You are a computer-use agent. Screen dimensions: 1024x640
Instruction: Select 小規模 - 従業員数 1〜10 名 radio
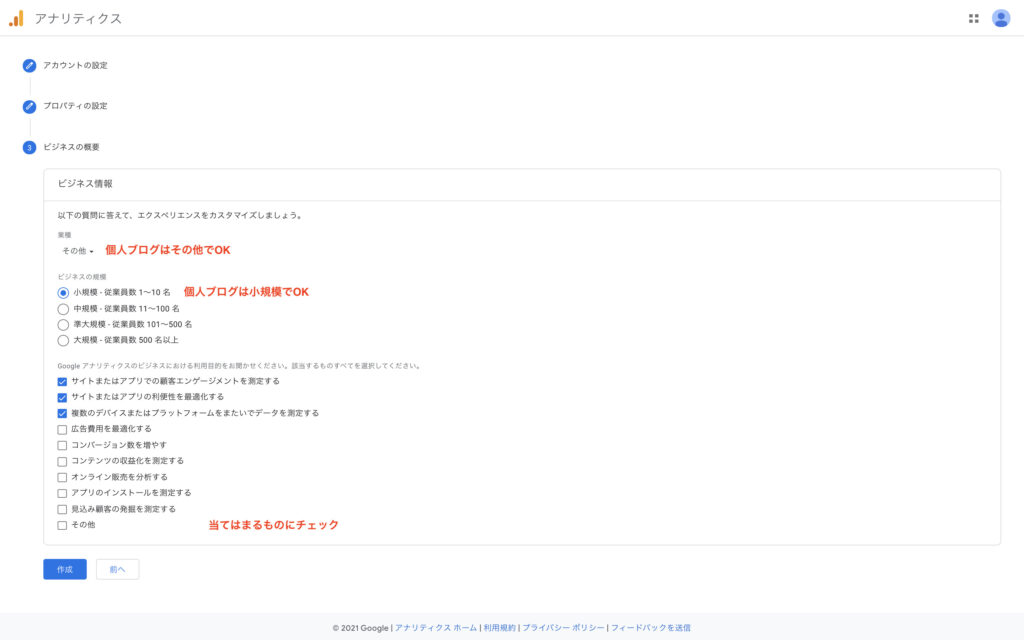coord(63,293)
